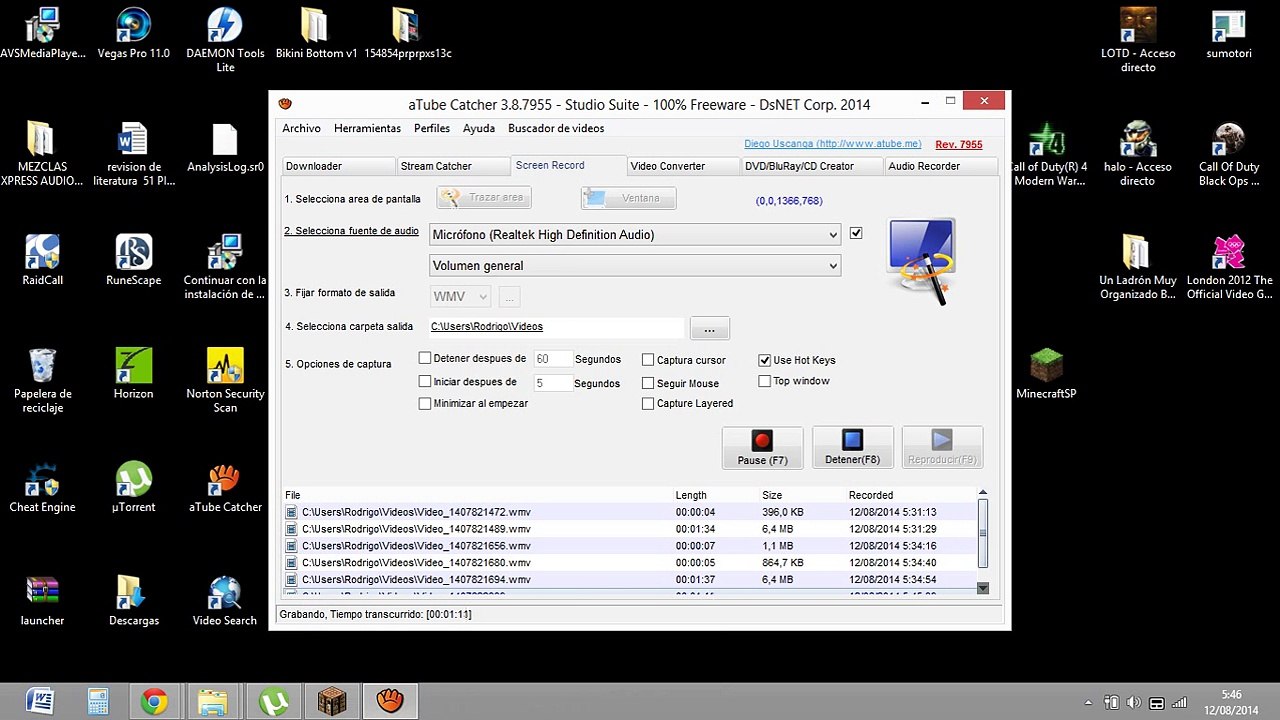
Task: Switch to the Audio Recorder tab
Action: coord(940,166)
